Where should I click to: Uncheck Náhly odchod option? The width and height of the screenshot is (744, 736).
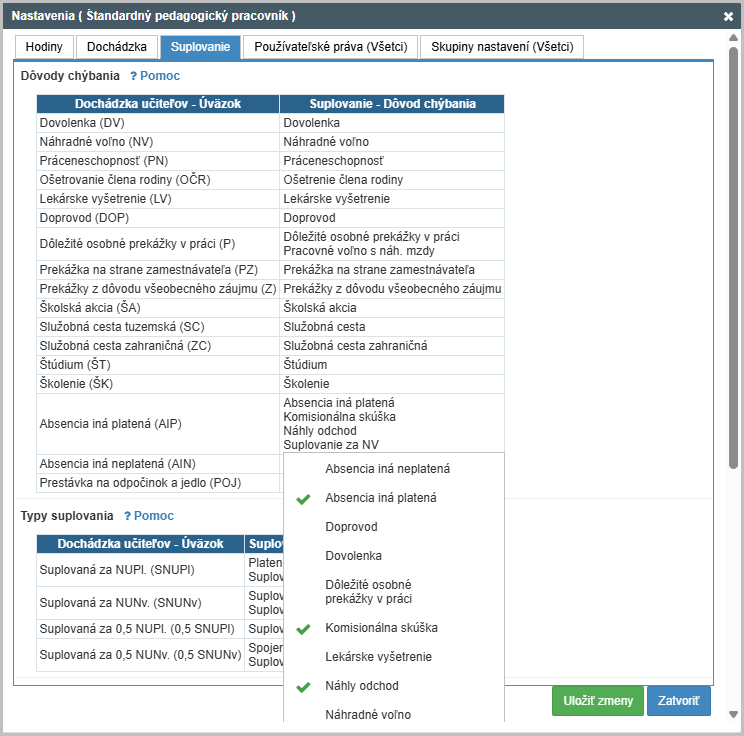[x=361, y=686]
